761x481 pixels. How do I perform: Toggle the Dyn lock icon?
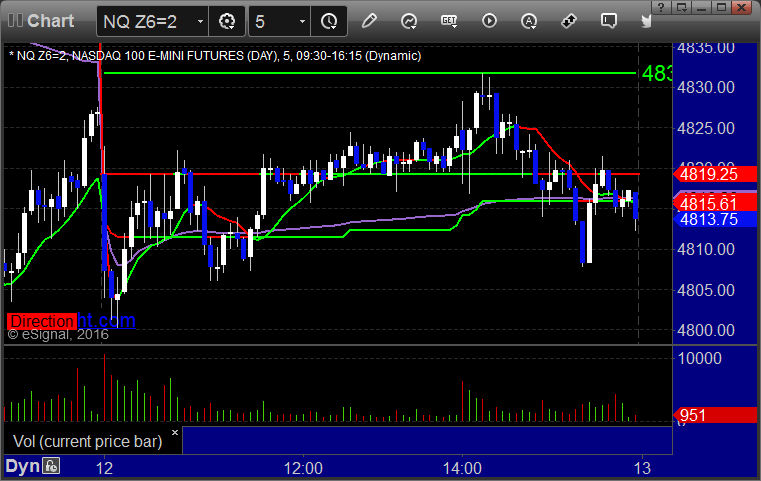(51, 466)
